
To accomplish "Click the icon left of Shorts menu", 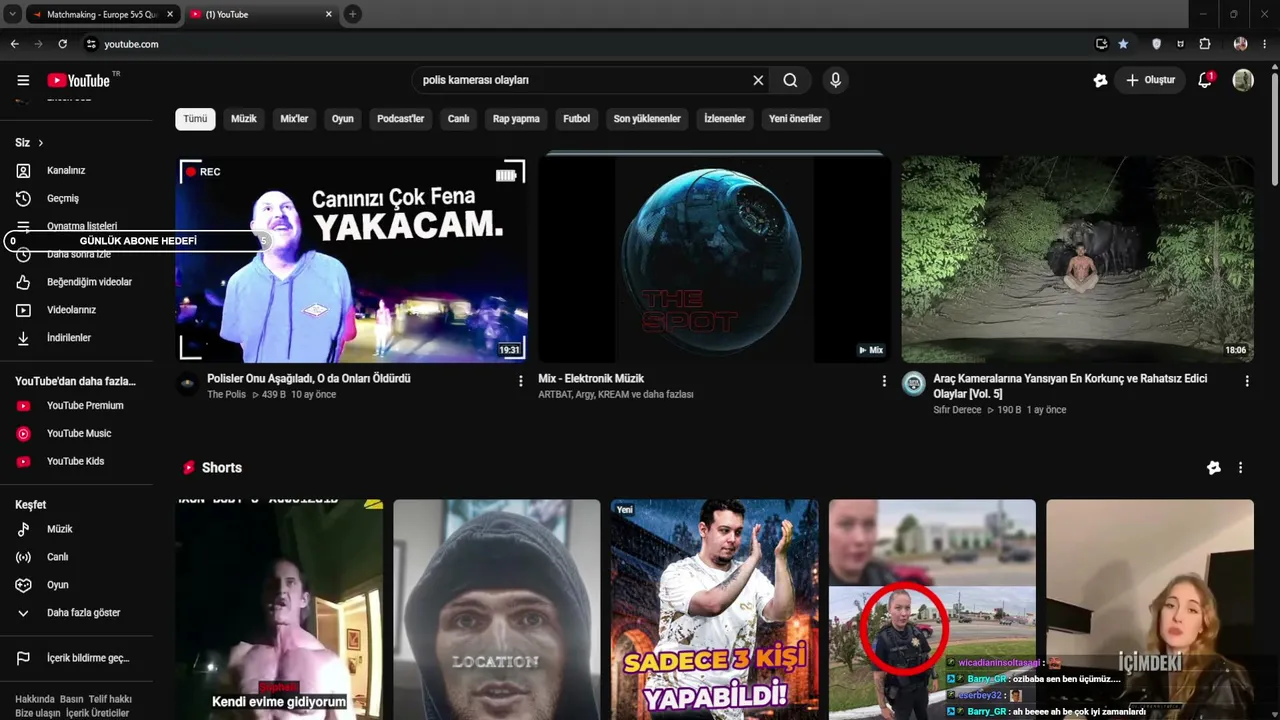I will pyautogui.click(x=1213, y=468).
